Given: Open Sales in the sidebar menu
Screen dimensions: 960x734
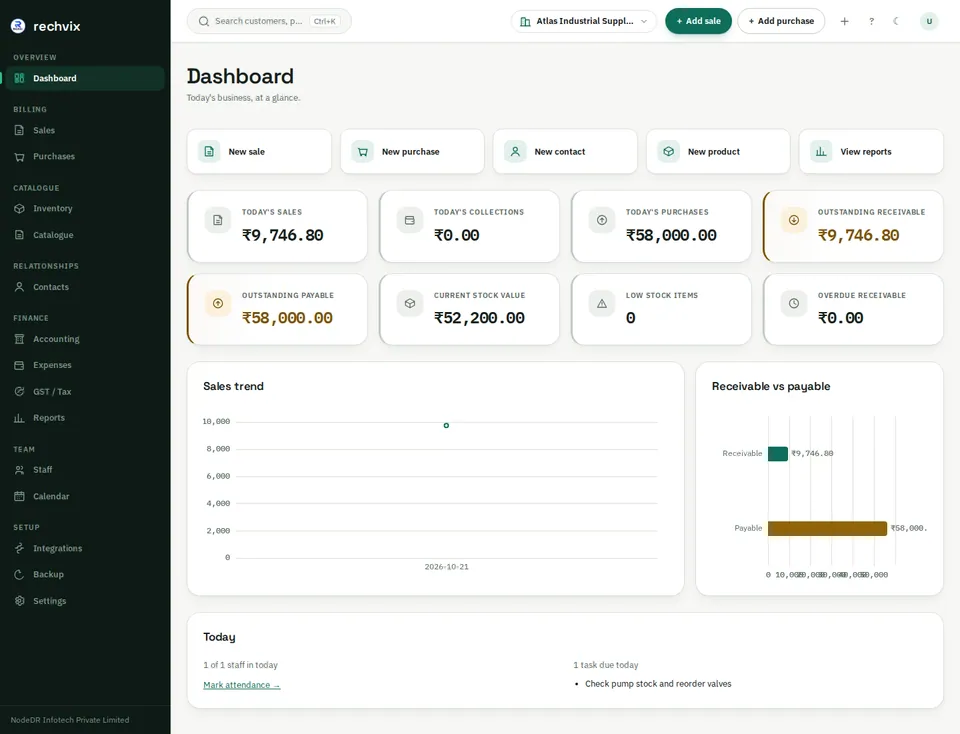Looking at the screenshot, I should point(85,130).
